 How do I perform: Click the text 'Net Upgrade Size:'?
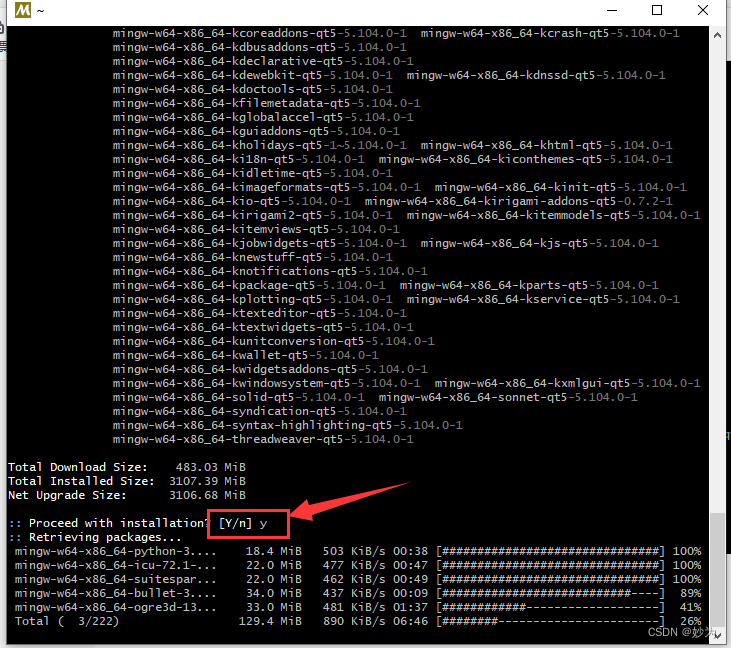67,495
